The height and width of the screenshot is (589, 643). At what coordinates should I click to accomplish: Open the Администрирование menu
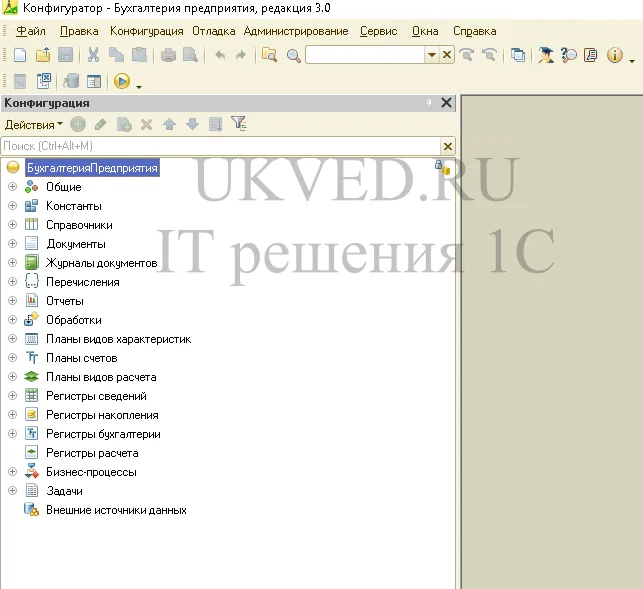[296, 31]
